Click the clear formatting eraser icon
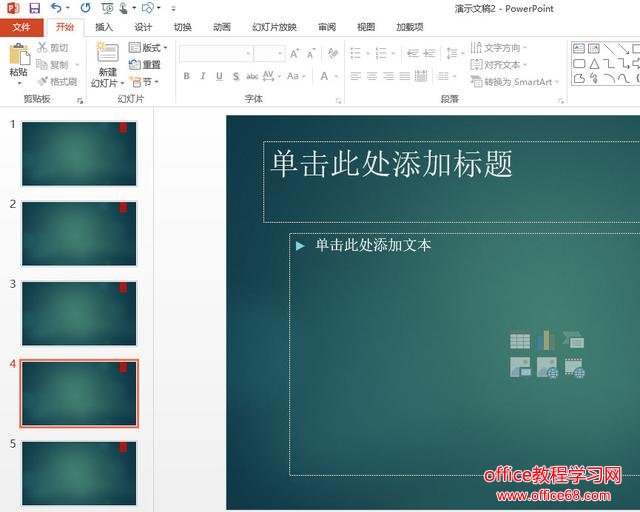 coord(333,53)
